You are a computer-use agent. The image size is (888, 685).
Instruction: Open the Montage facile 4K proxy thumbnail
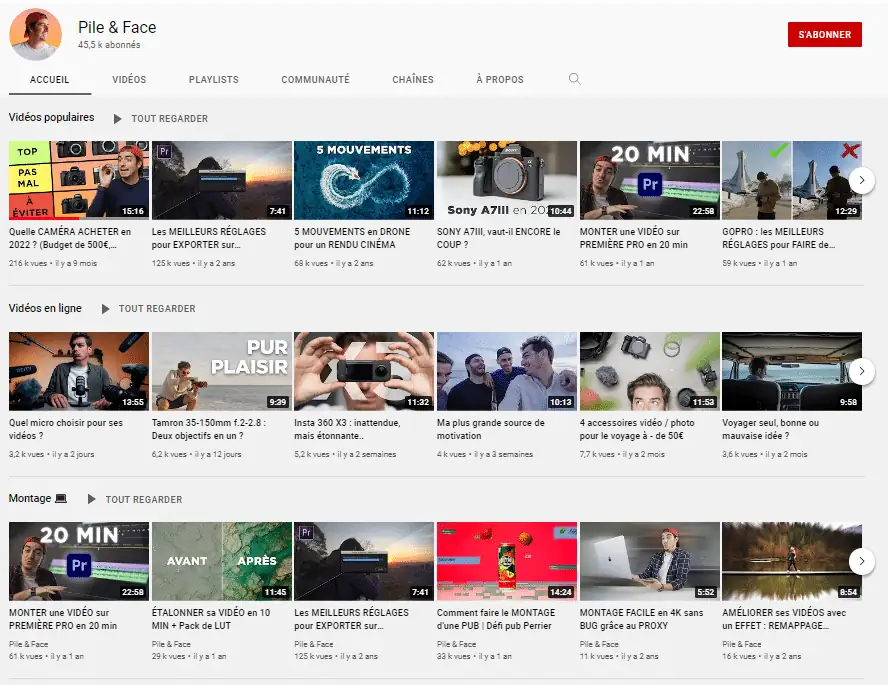[x=650, y=561]
